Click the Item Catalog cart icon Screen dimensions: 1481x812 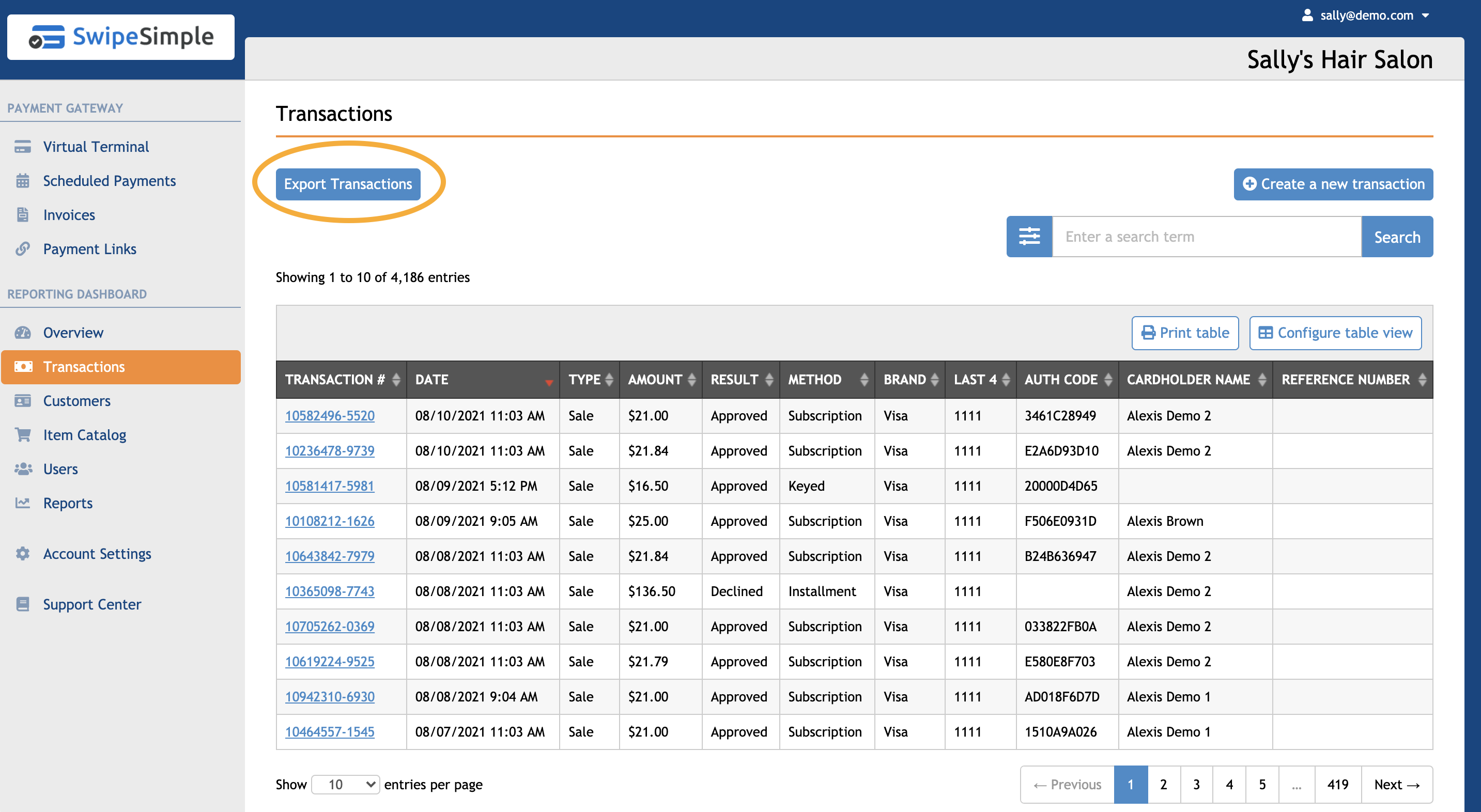click(23, 435)
